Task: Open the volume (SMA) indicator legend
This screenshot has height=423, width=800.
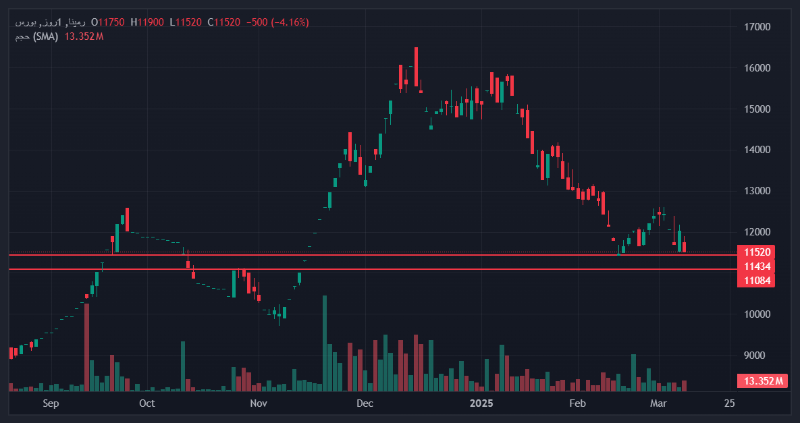Action: click(x=37, y=37)
